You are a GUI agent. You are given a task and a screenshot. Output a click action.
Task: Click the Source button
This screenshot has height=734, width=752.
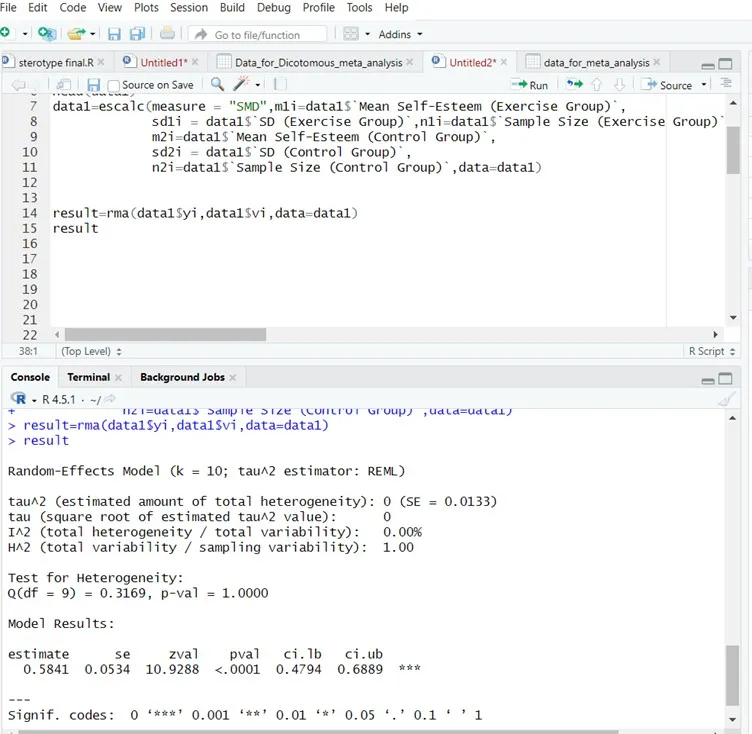coord(668,85)
